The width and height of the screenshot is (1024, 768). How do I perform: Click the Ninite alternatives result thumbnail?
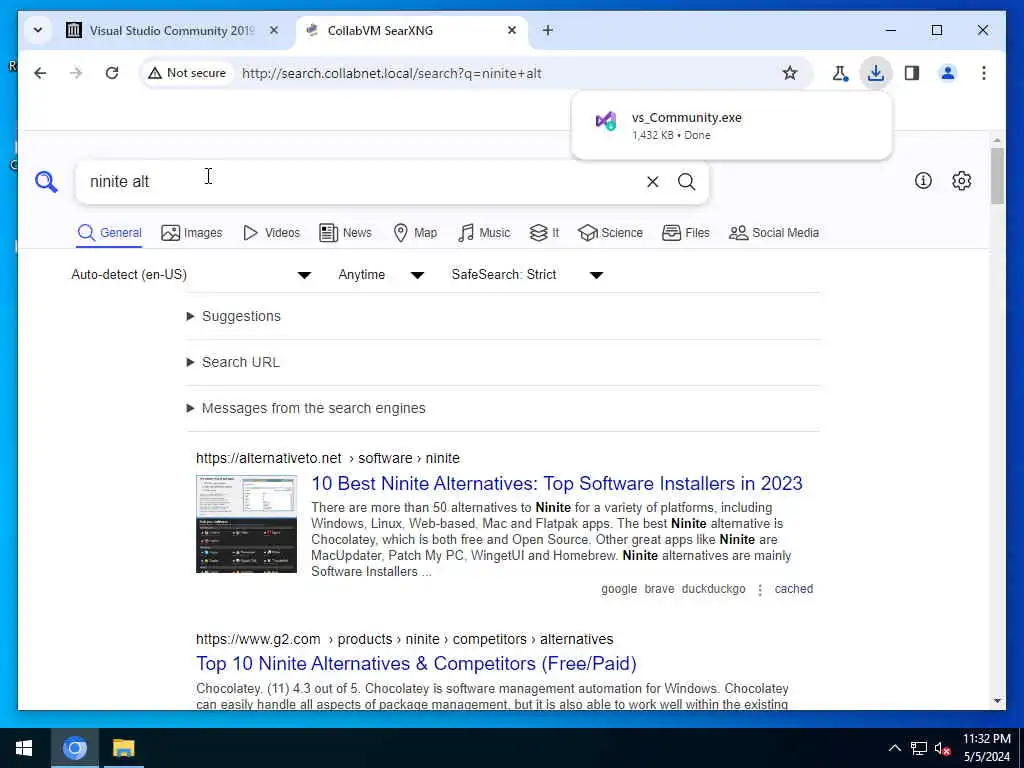coord(246,524)
